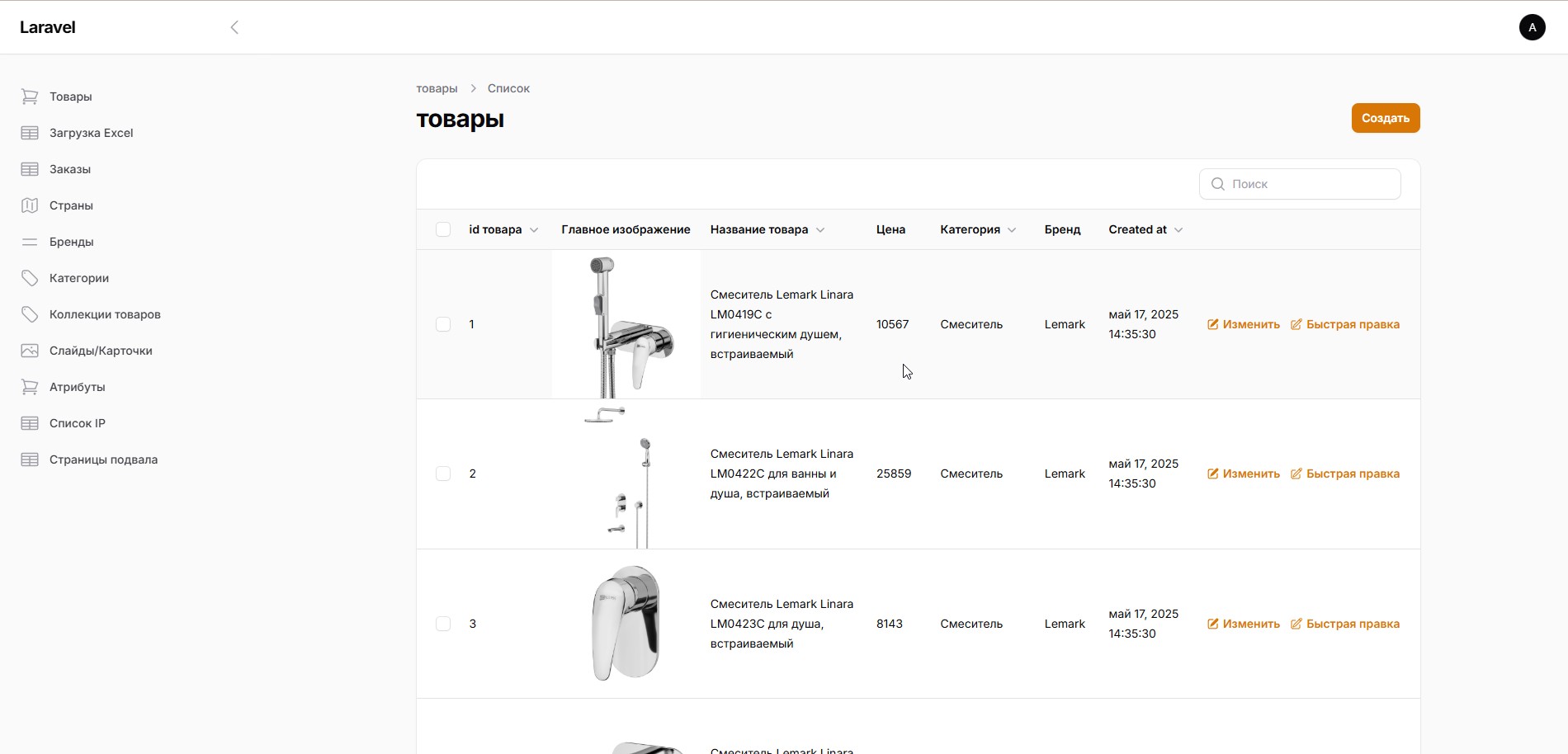This screenshot has height=754, width=1568.
Task: Collapse the sidebar with the chevron icon
Action: click(234, 27)
